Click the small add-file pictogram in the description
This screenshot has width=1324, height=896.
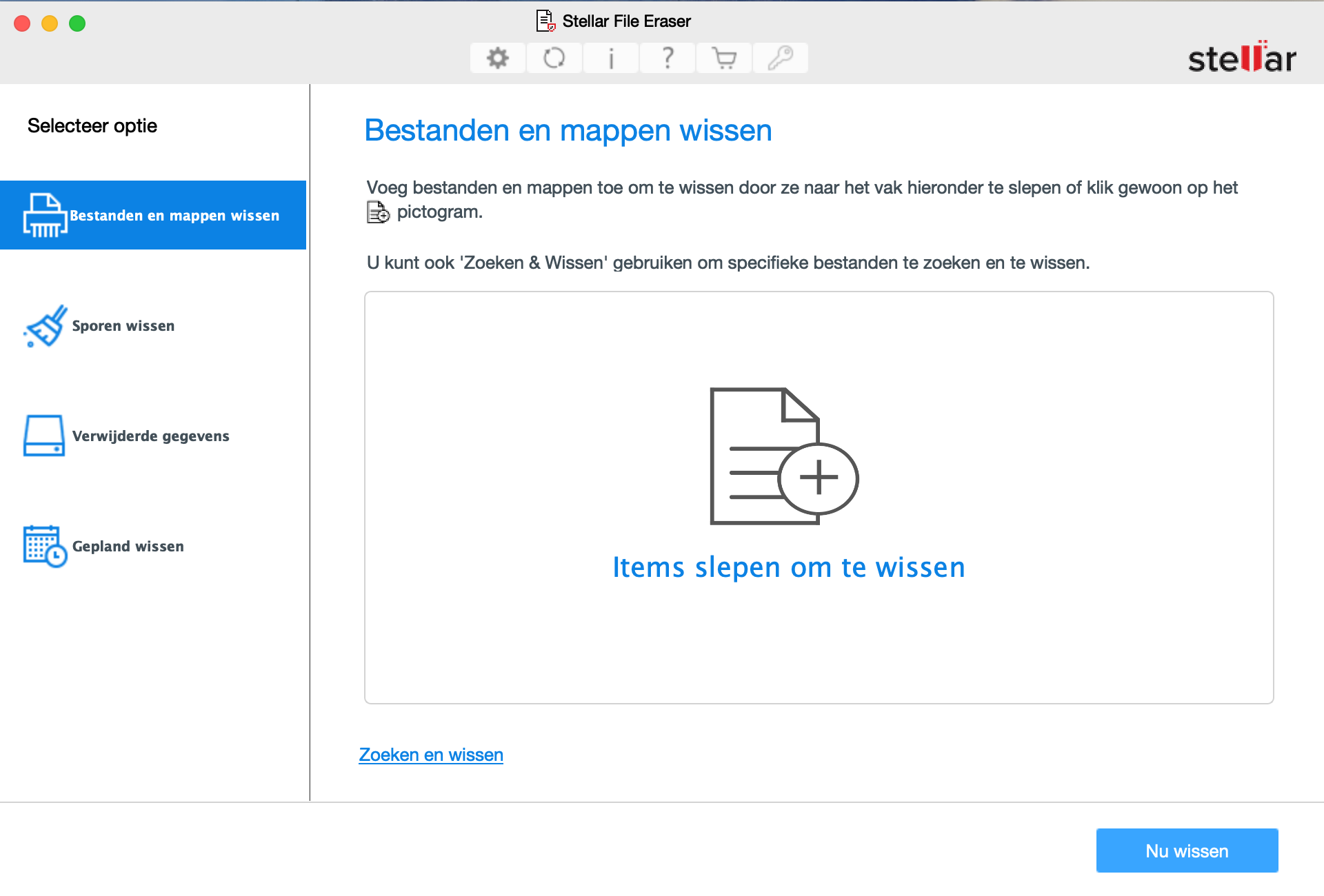tap(378, 212)
